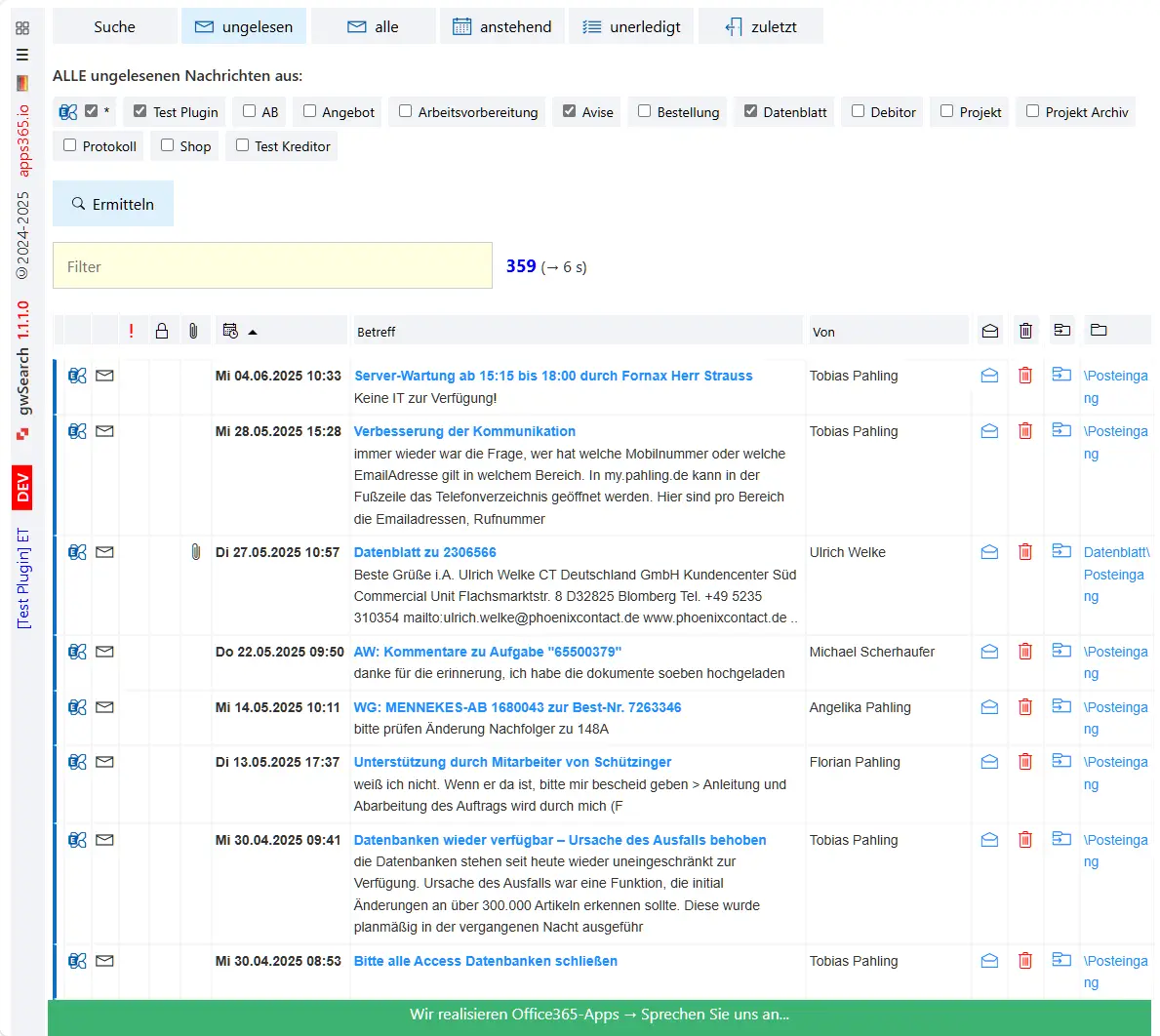This screenshot has width=1160, height=1036.
Task: Uncheck the Datenblatt checkbox
Action: tap(750, 111)
